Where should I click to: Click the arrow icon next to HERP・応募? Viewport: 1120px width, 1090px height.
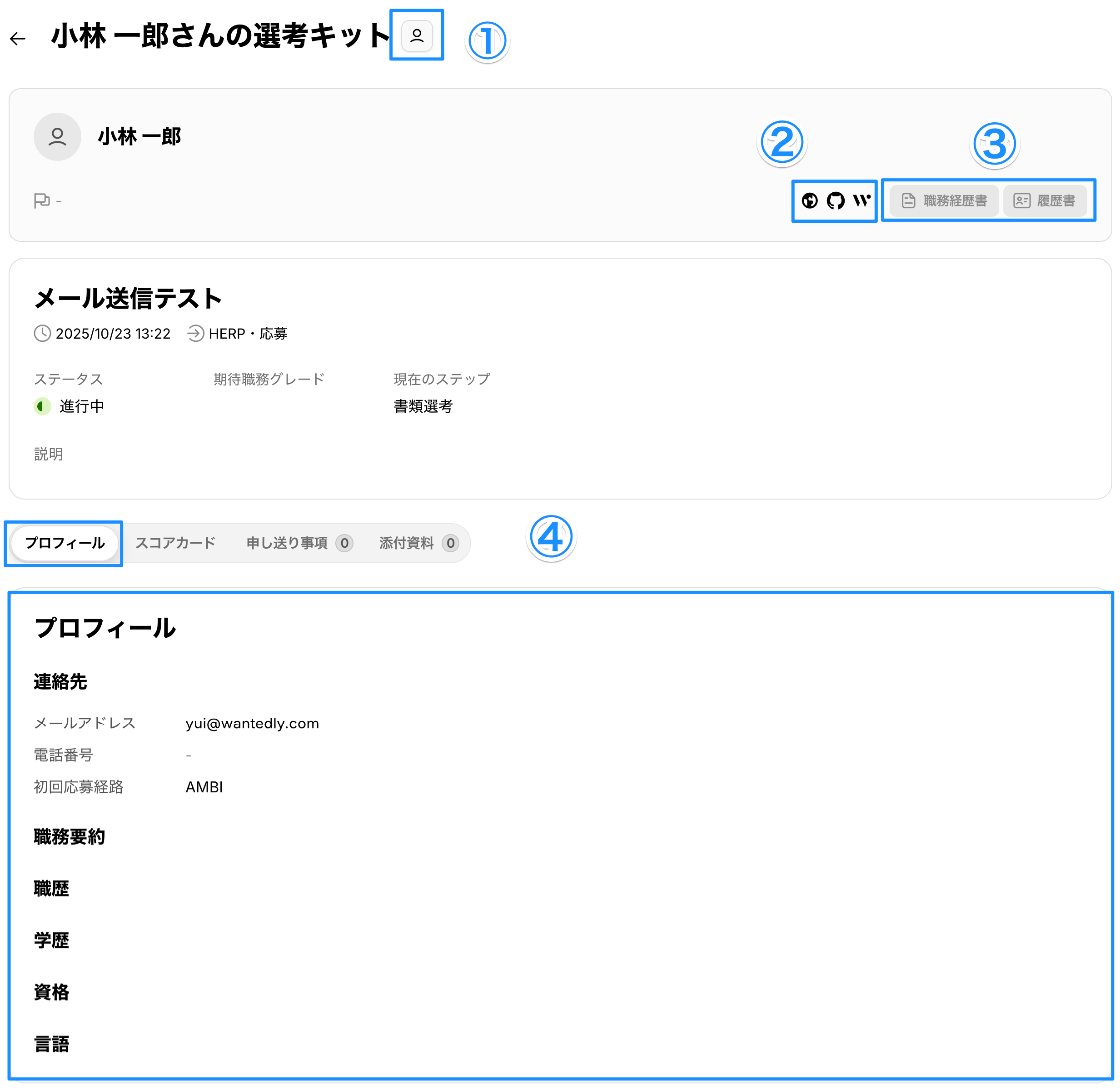[196, 333]
